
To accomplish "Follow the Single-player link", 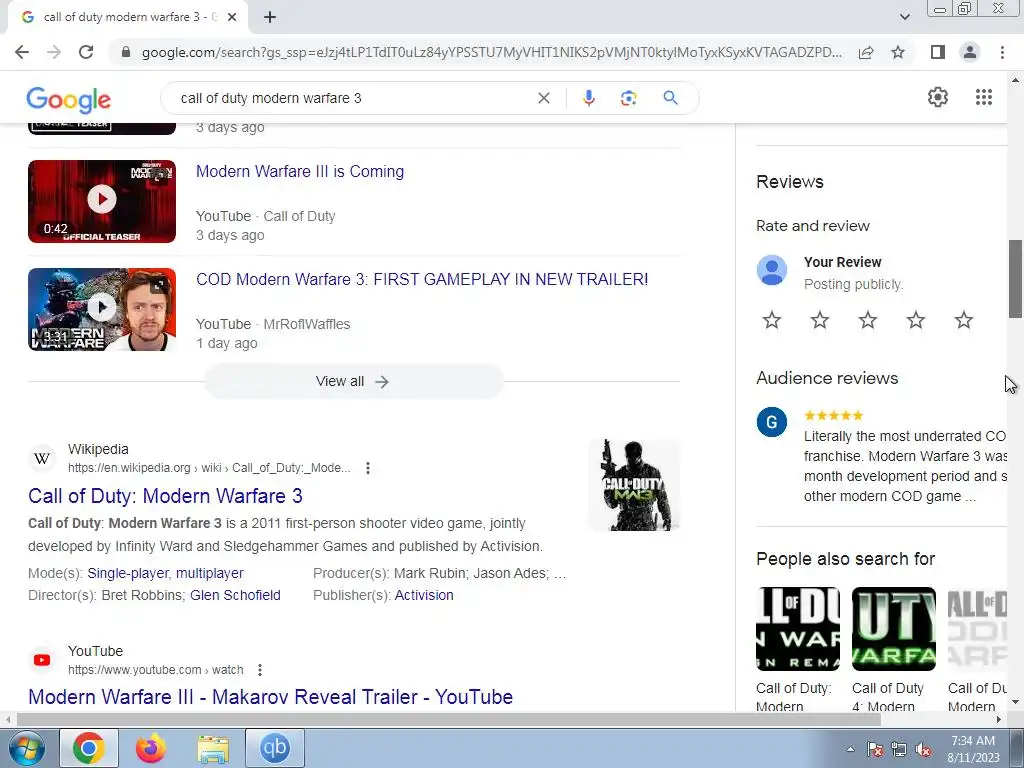I will (128, 573).
